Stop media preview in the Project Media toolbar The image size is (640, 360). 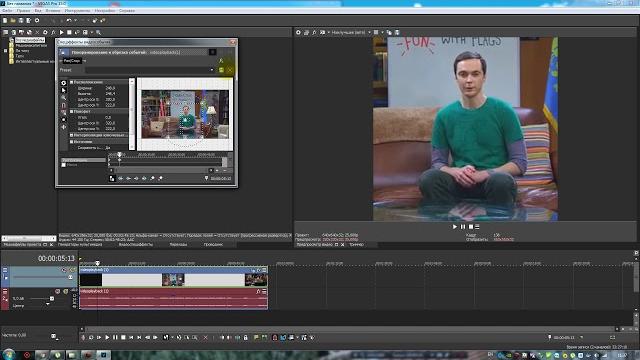point(69,32)
